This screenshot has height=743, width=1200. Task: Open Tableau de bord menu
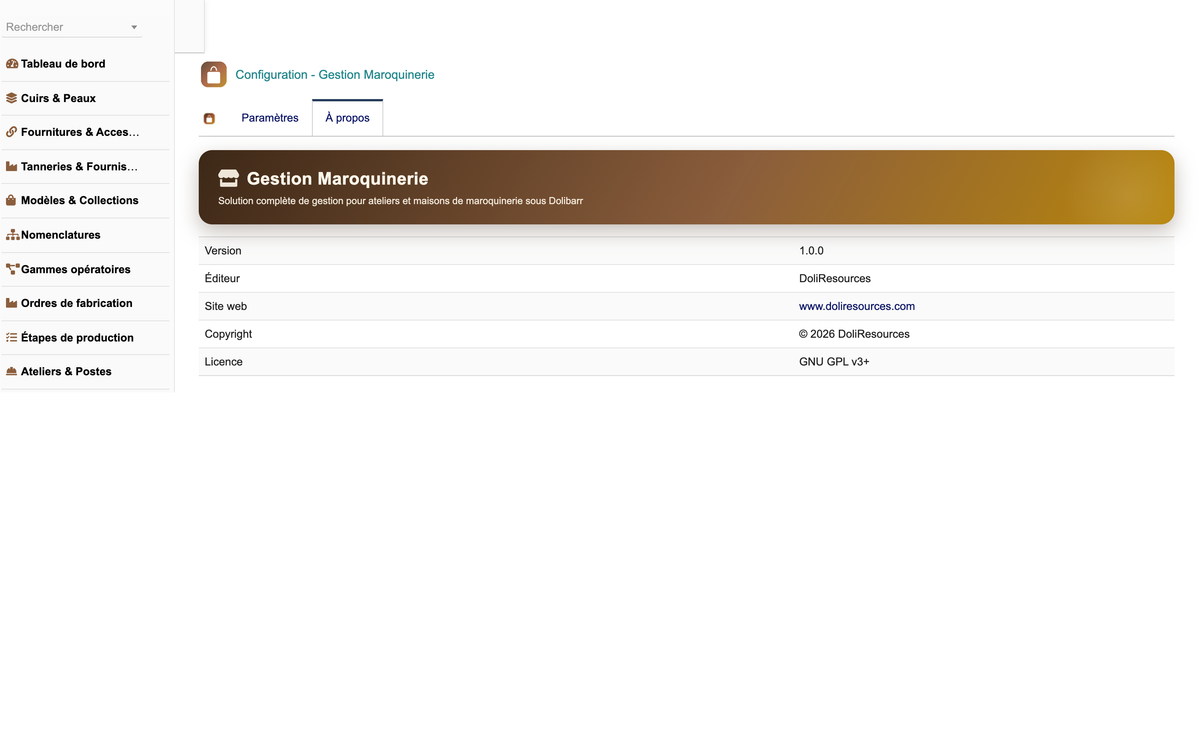point(63,64)
